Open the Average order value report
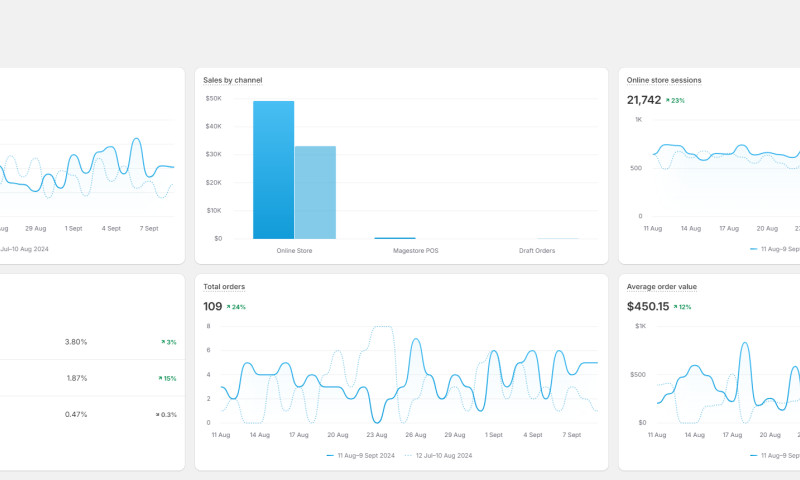This screenshot has width=800, height=480. click(663, 287)
